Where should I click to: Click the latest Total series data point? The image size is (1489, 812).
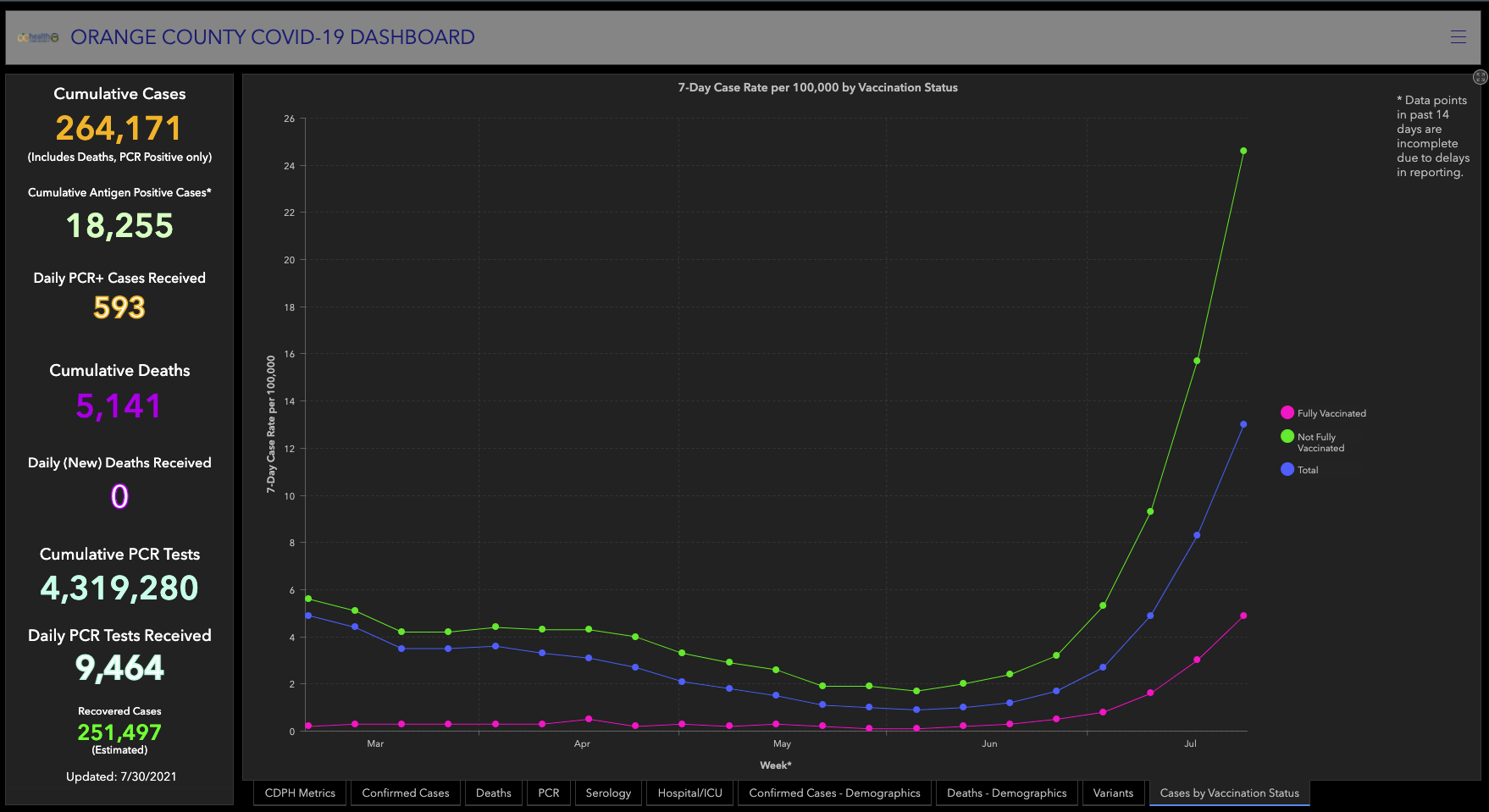(1243, 424)
